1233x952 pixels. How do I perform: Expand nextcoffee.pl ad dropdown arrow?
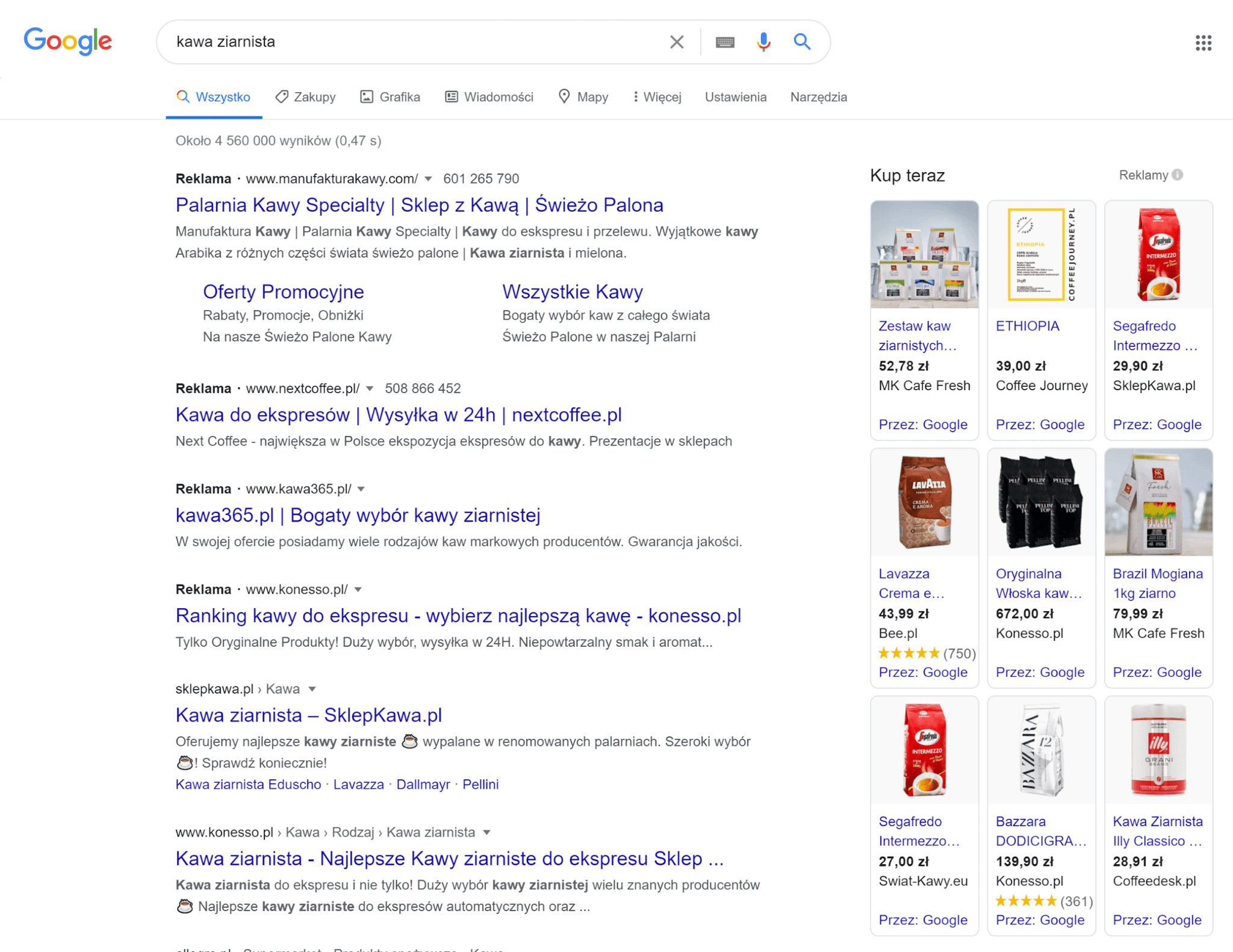coord(370,388)
